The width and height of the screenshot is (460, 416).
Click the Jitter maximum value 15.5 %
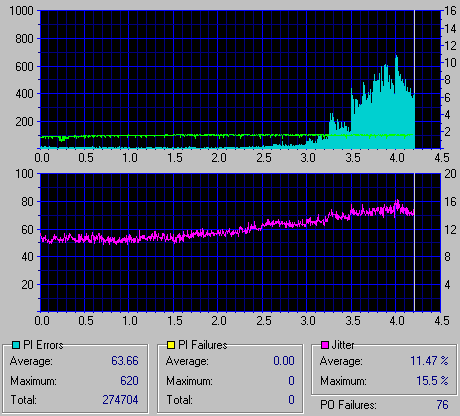point(432,381)
